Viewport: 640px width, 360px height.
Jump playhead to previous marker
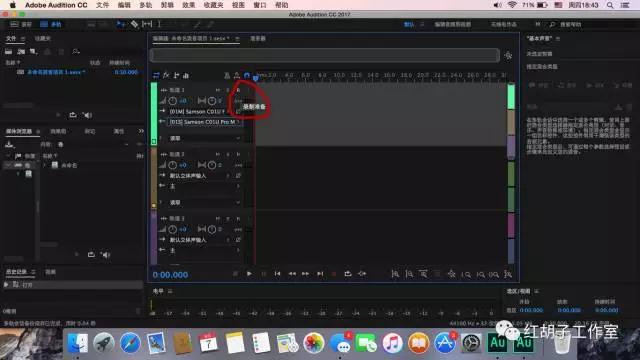pos(277,274)
